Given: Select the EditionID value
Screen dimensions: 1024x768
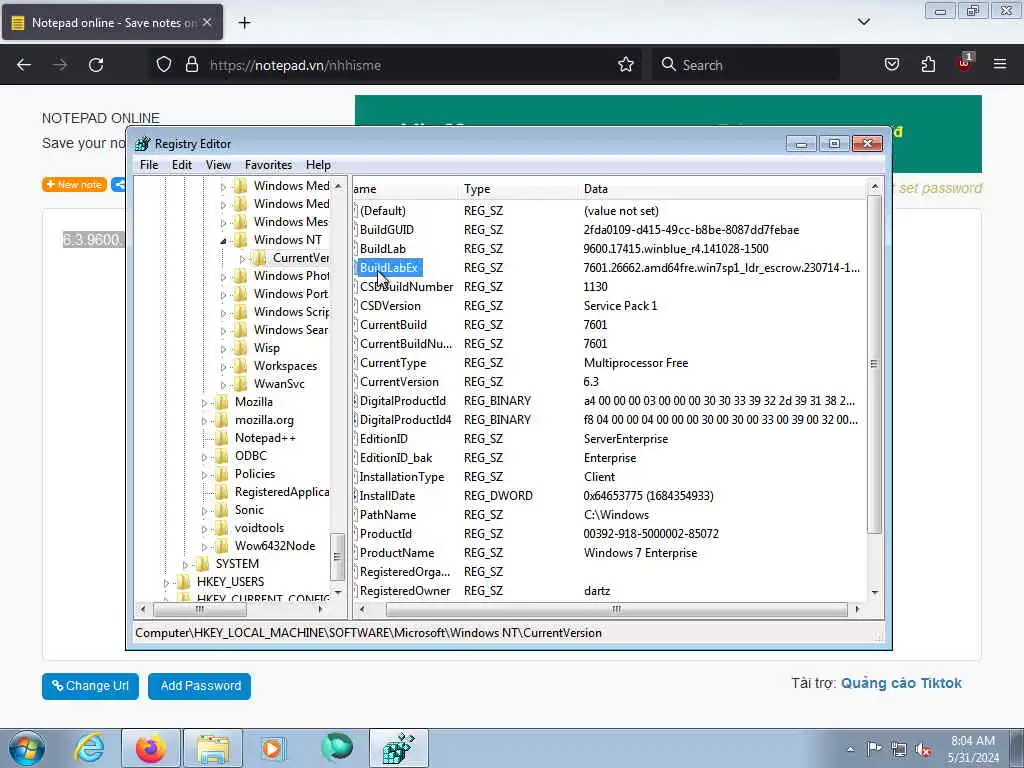Looking at the screenshot, I should (383, 439).
